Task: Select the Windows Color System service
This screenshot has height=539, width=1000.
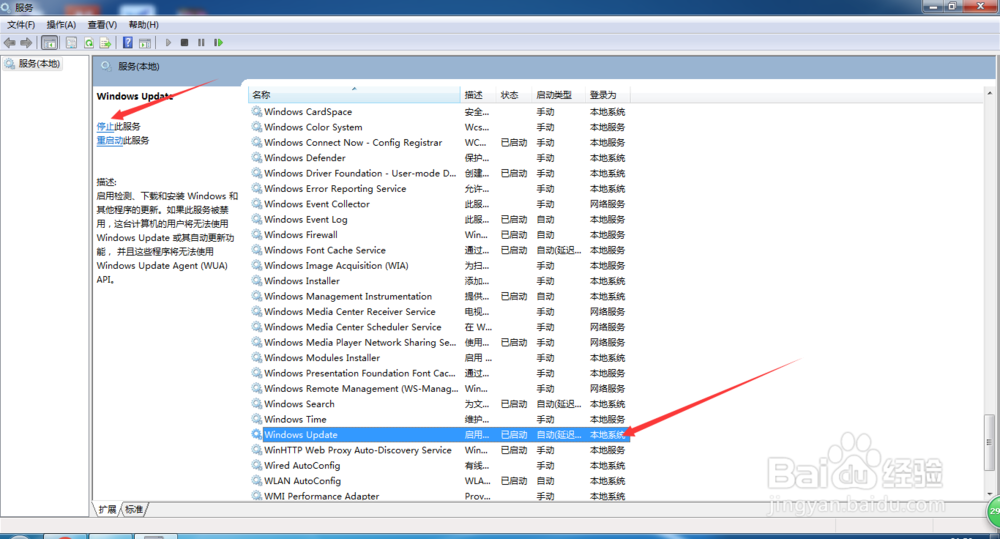Action: pyautogui.click(x=439, y=127)
